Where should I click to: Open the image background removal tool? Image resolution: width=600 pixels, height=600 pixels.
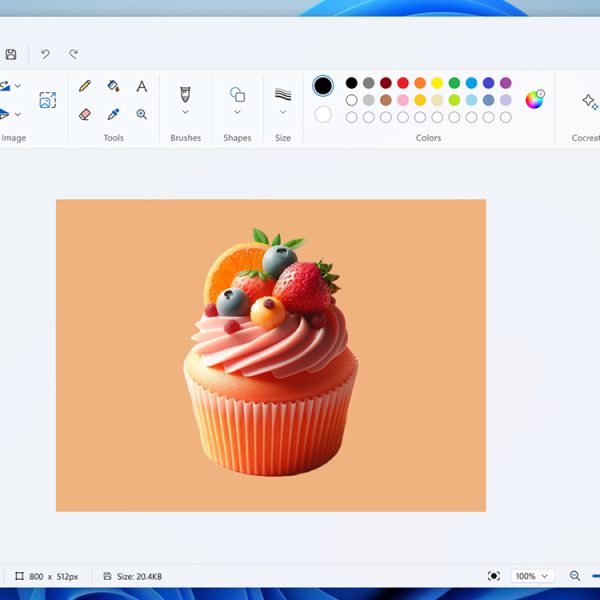point(48,100)
